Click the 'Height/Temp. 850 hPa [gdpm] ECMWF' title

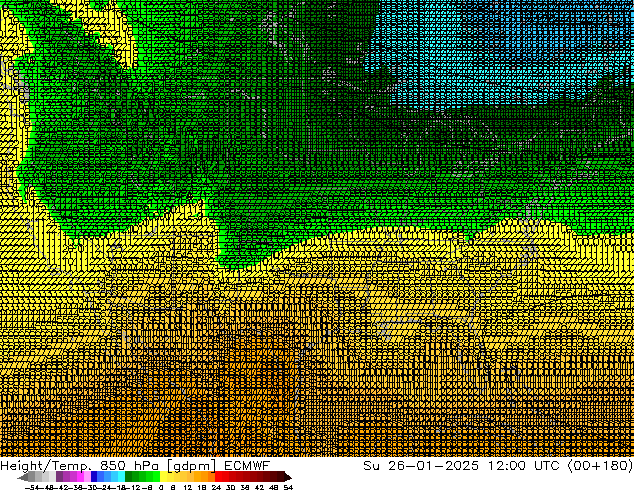pos(135,465)
